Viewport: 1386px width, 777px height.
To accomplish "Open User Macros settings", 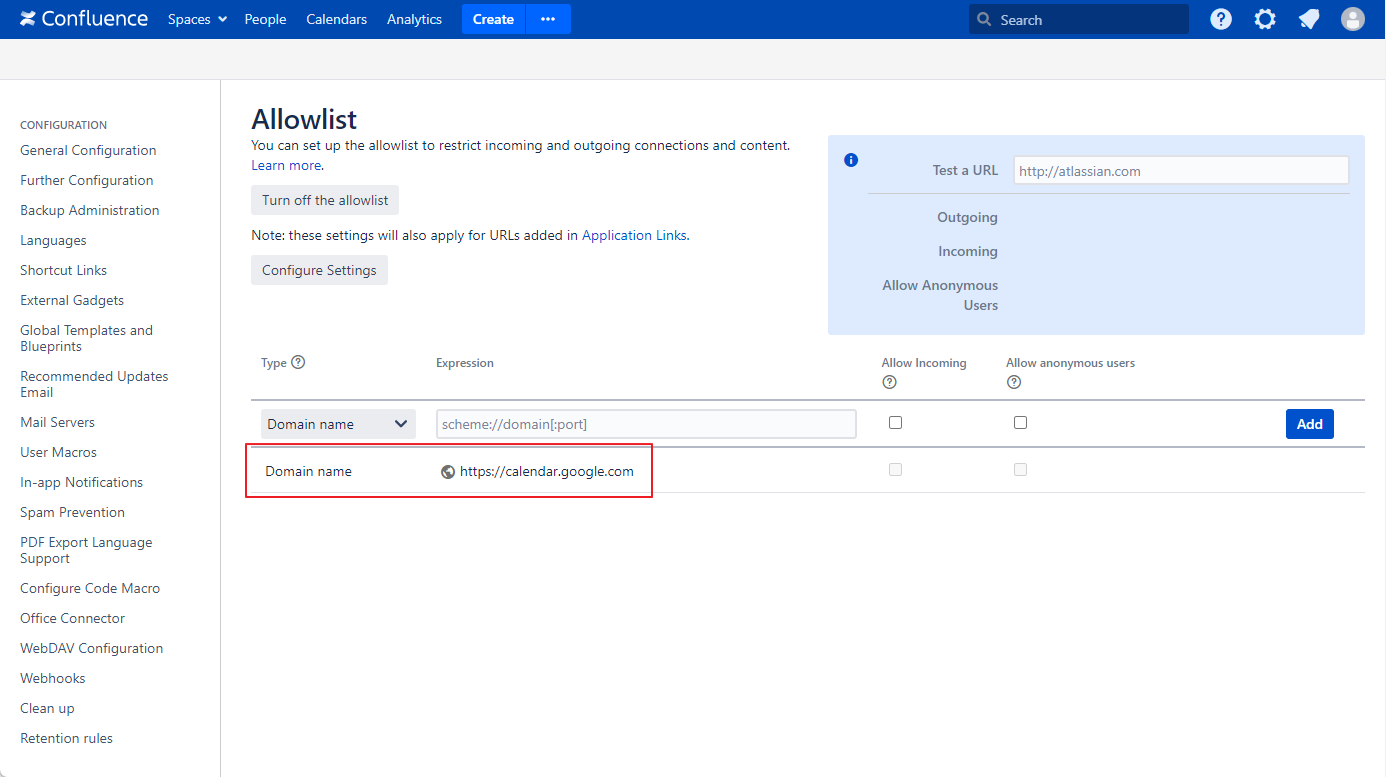I will [58, 452].
